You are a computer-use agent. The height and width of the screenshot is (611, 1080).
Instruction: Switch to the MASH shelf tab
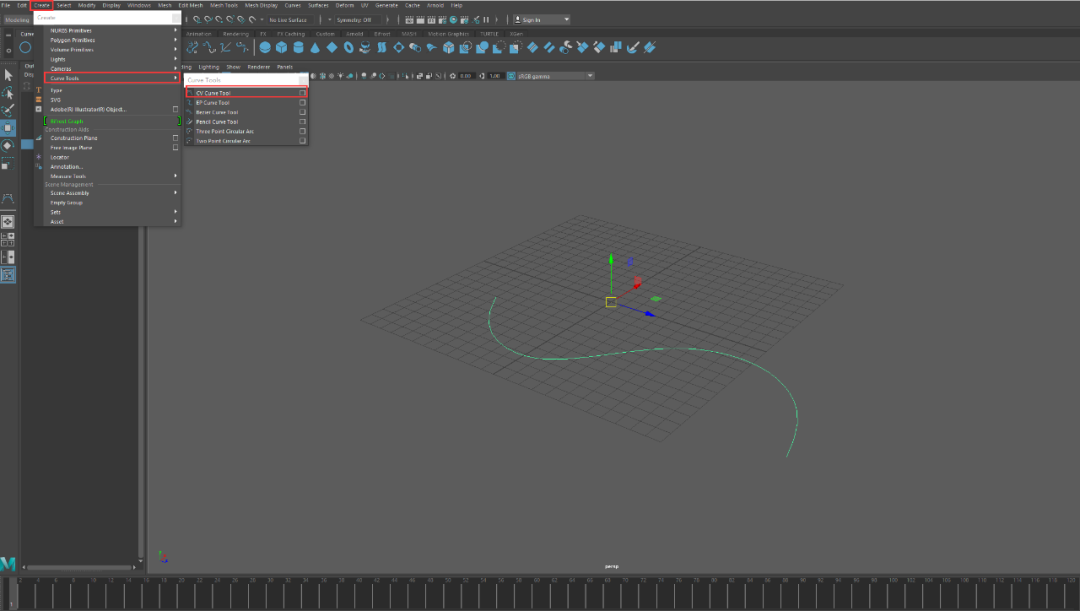(409, 34)
